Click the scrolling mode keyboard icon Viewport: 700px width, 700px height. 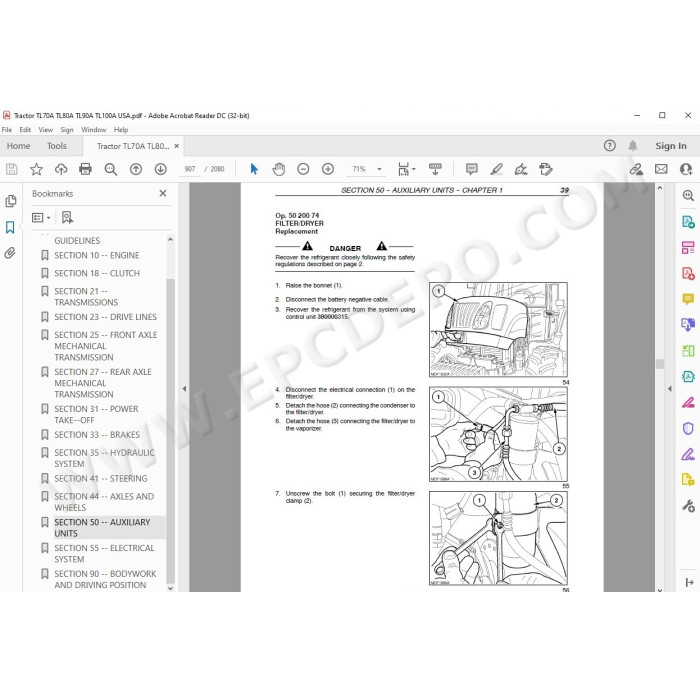pyautogui.click(x=435, y=169)
